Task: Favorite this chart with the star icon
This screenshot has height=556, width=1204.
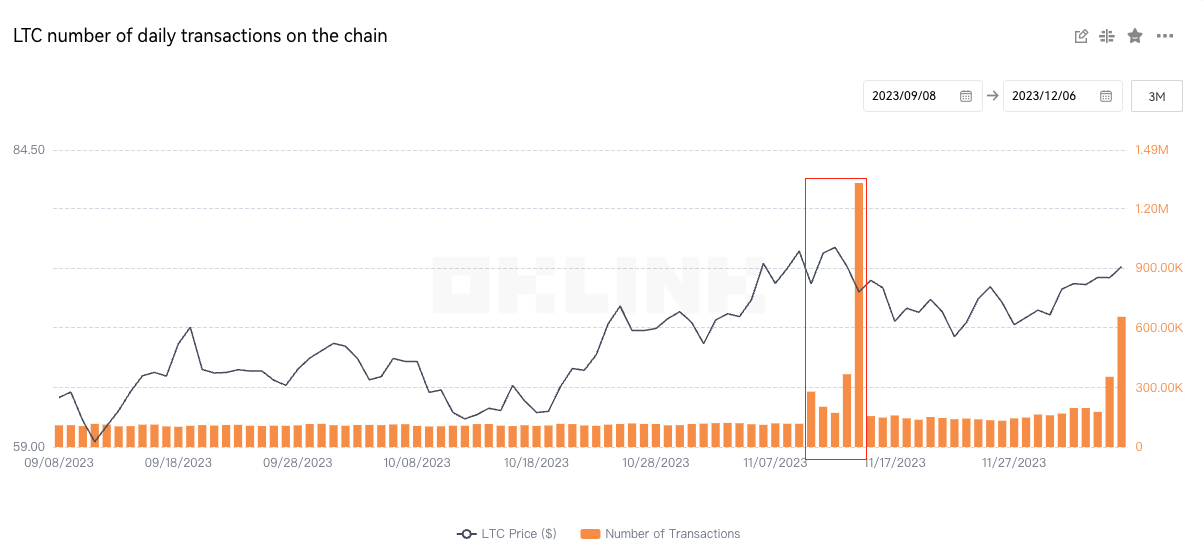Action: click(1135, 36)
